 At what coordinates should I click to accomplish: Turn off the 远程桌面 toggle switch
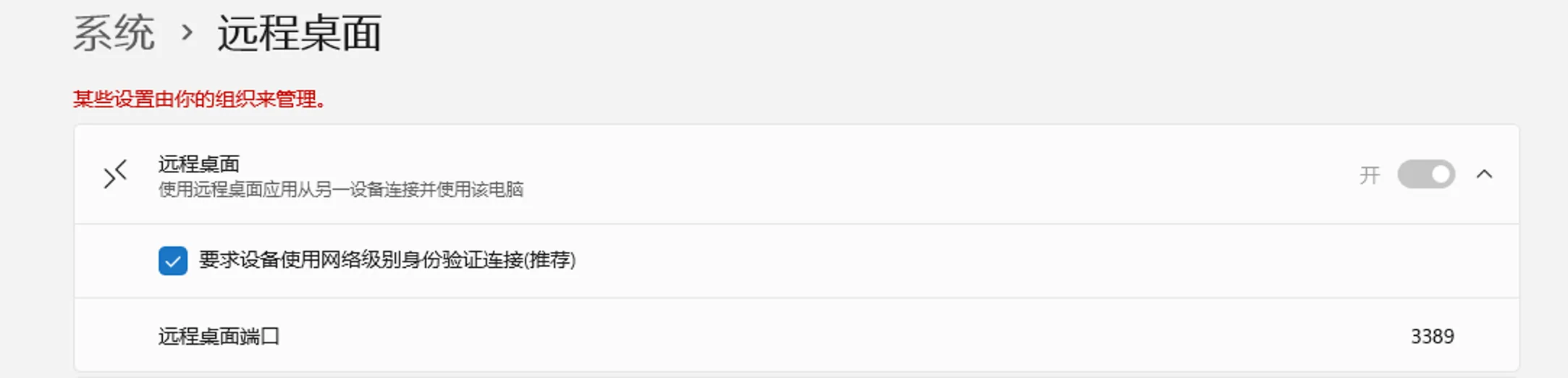coord(1425,175)
